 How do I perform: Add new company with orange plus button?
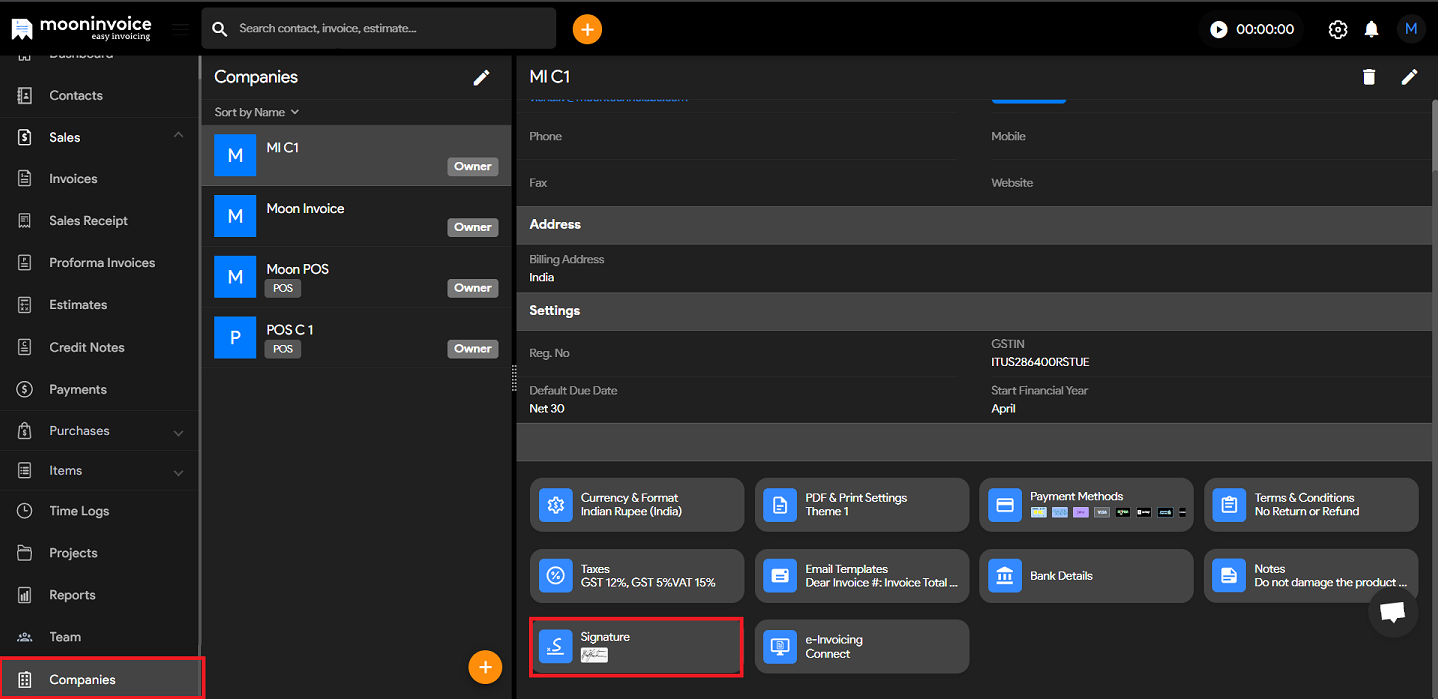pos(485,666)
